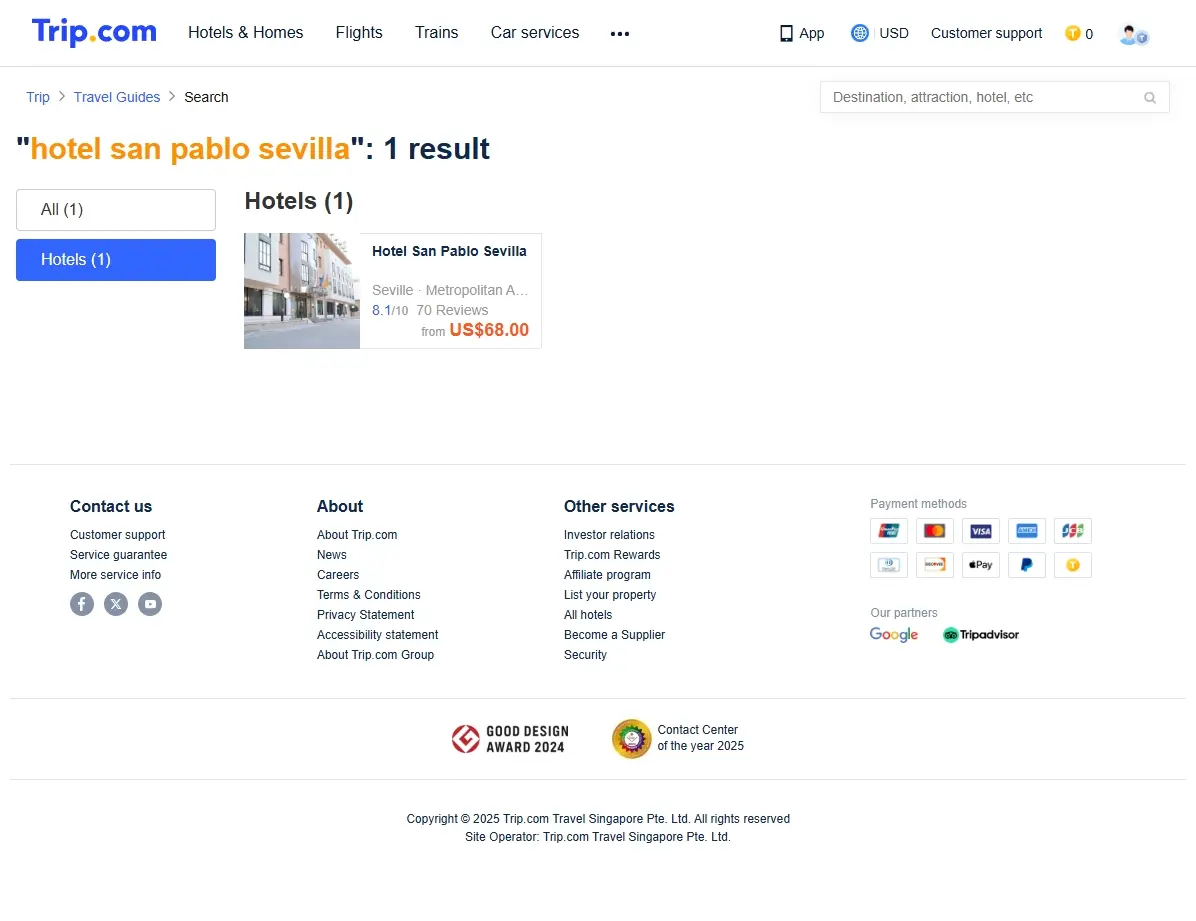Open the more services ellipsis menu
The width and height of the screenshot is (1196, 921).
[619, 34]
